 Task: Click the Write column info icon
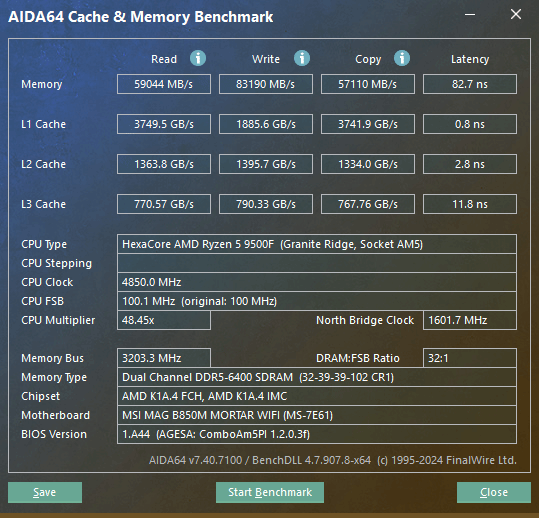click(x=302, y=58)
